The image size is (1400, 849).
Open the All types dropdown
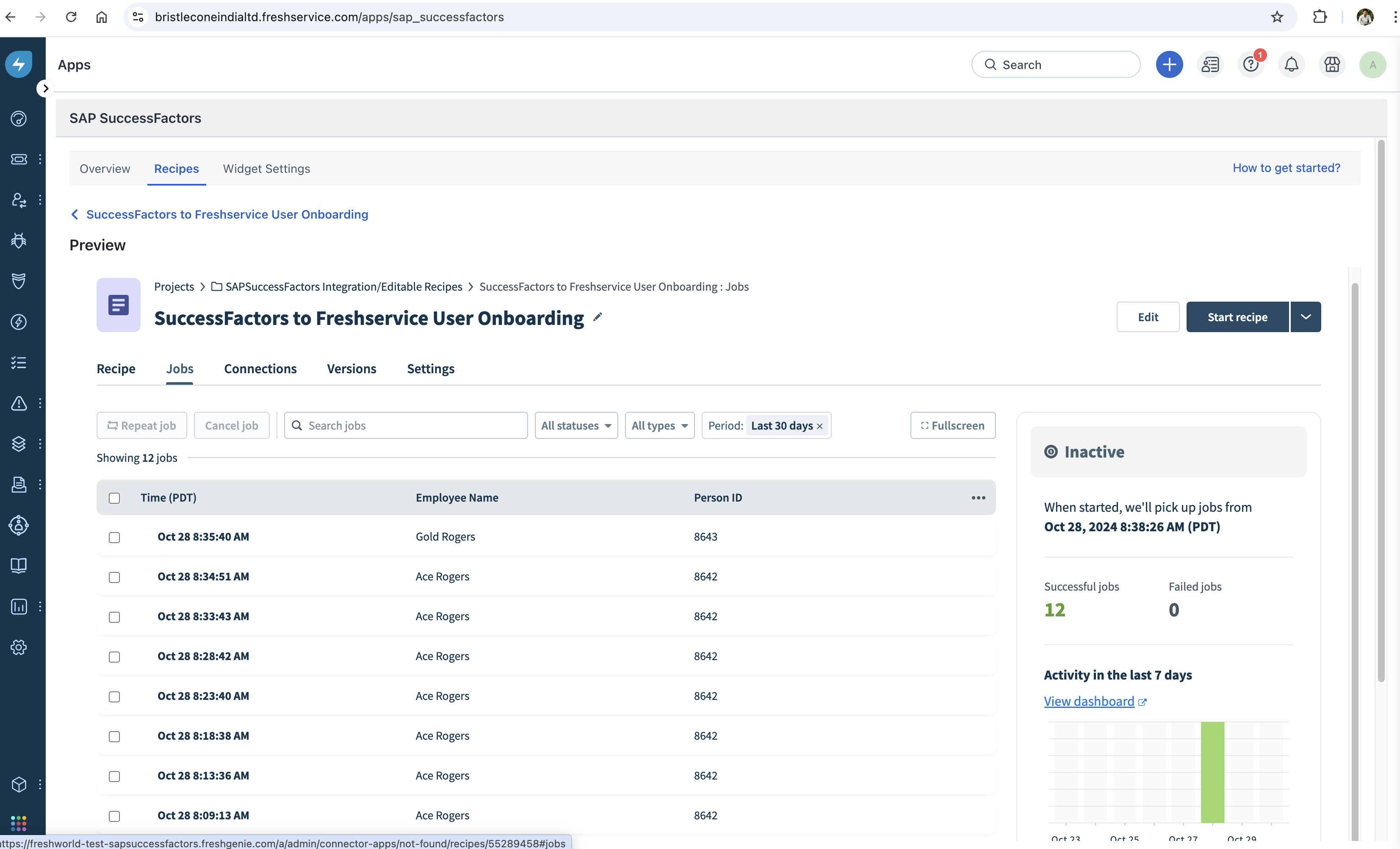659,426
